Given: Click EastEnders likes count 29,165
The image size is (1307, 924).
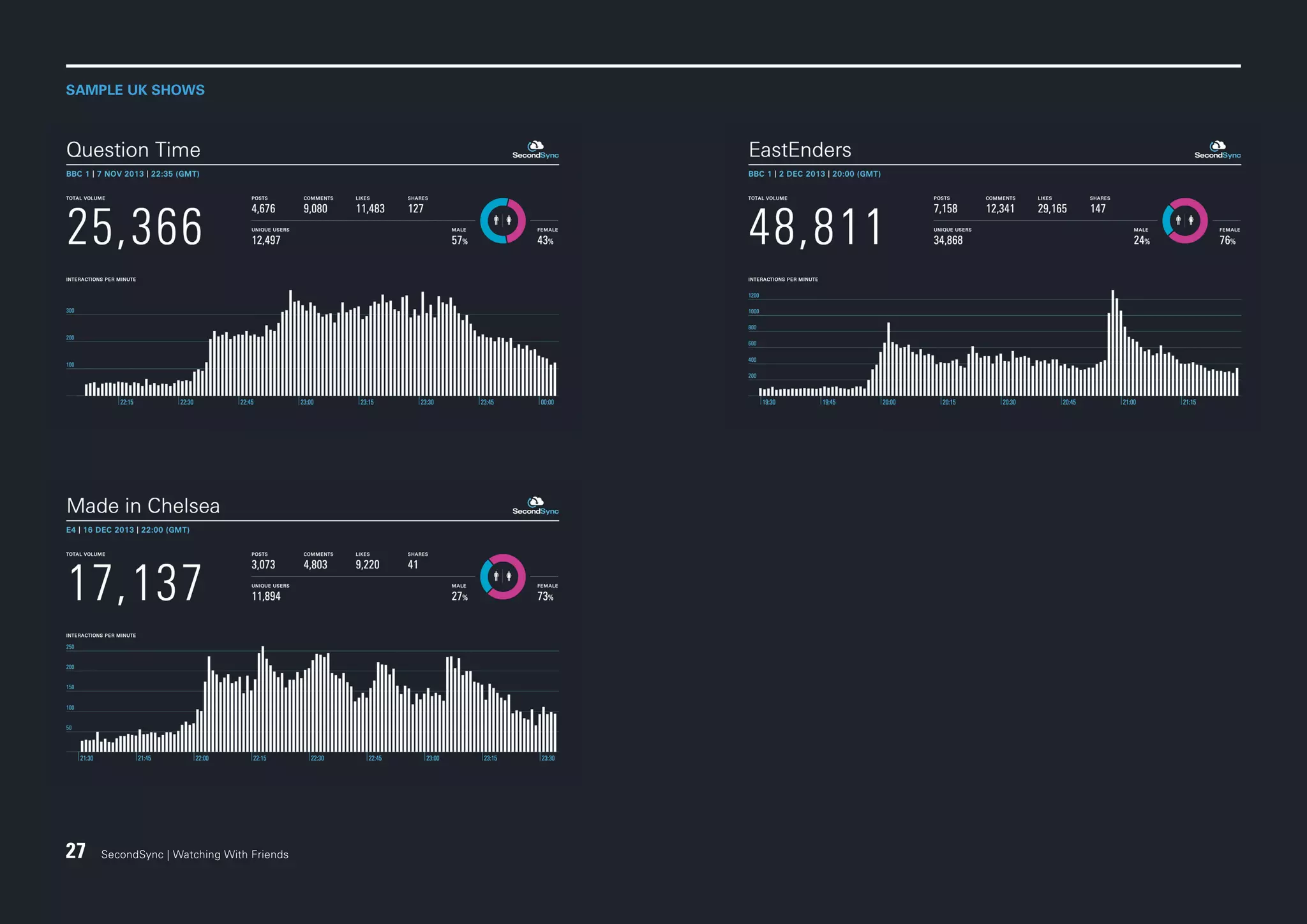Looking at the screenshot, I should coord(1052,209).
